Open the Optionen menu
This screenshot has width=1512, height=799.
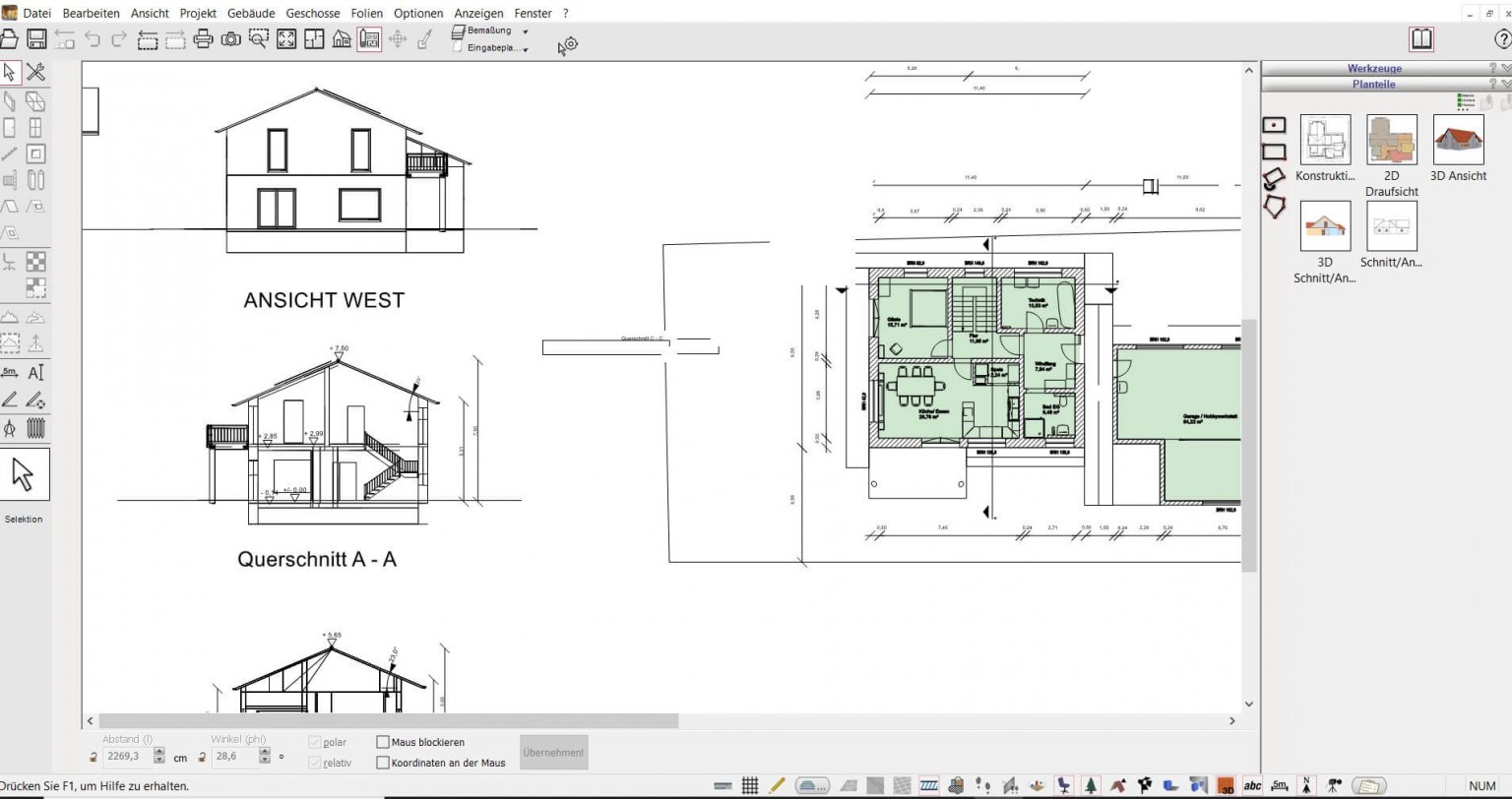pyautogui.click(x=417, y=13)
